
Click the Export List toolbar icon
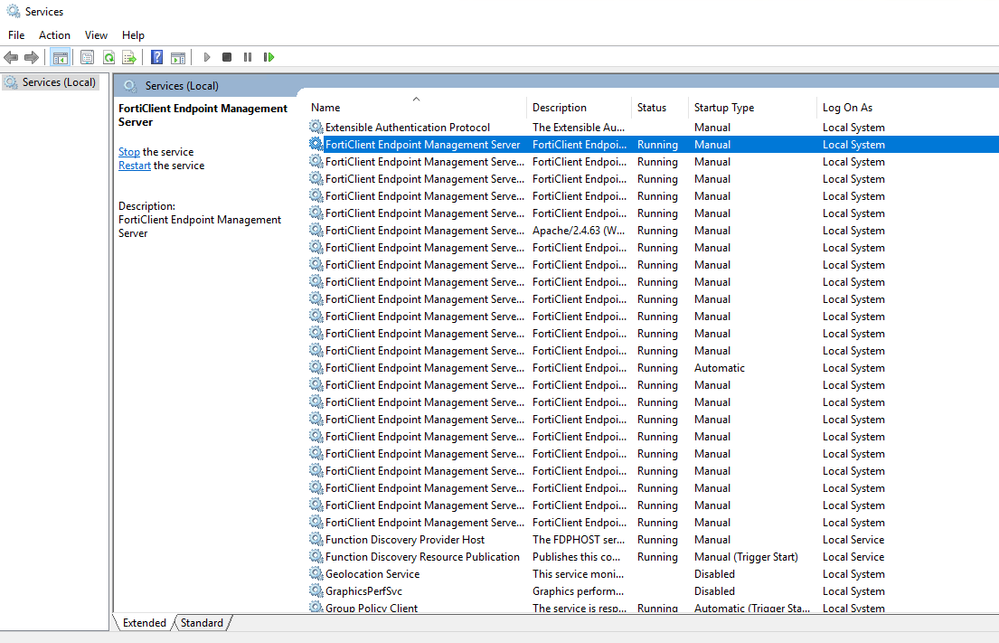point(129,58)
